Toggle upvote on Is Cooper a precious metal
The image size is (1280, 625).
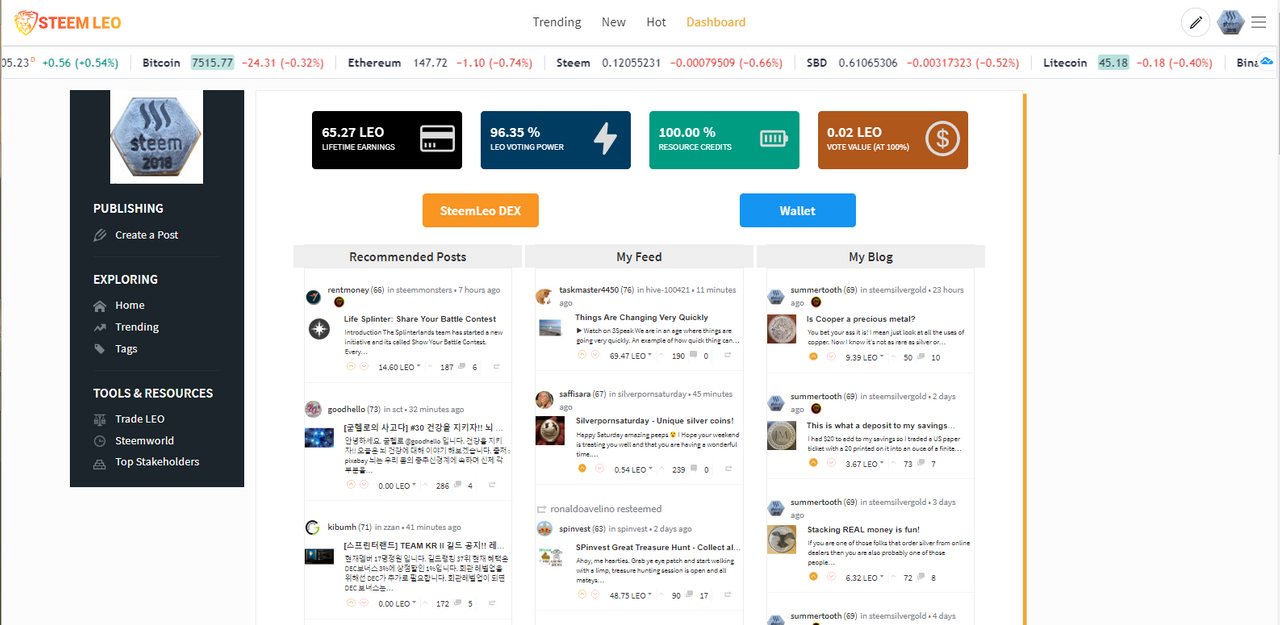[813, 357]
